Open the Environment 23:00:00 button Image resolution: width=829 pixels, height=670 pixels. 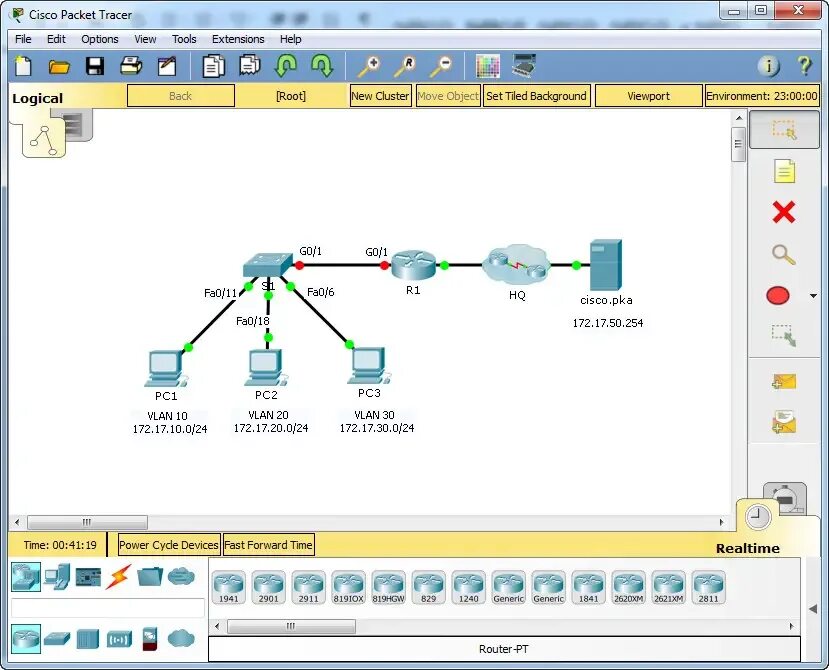[x=762, y=96]
